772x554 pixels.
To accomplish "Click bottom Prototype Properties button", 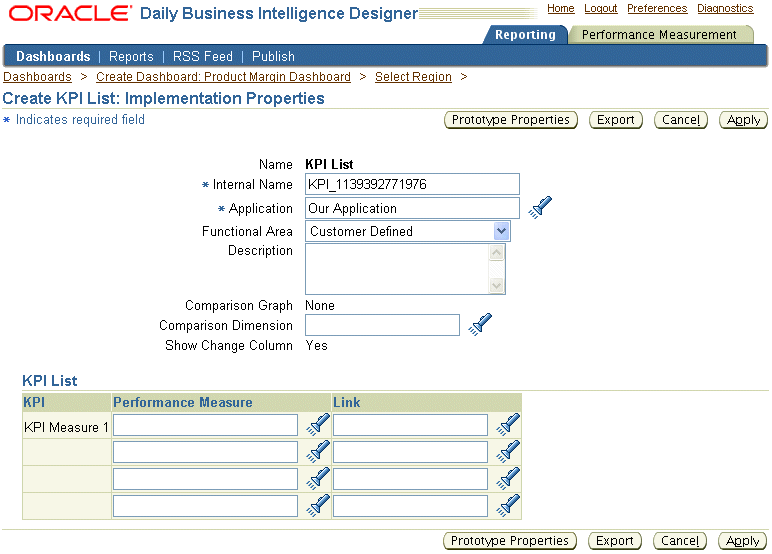I will click(x=510, y=541).
